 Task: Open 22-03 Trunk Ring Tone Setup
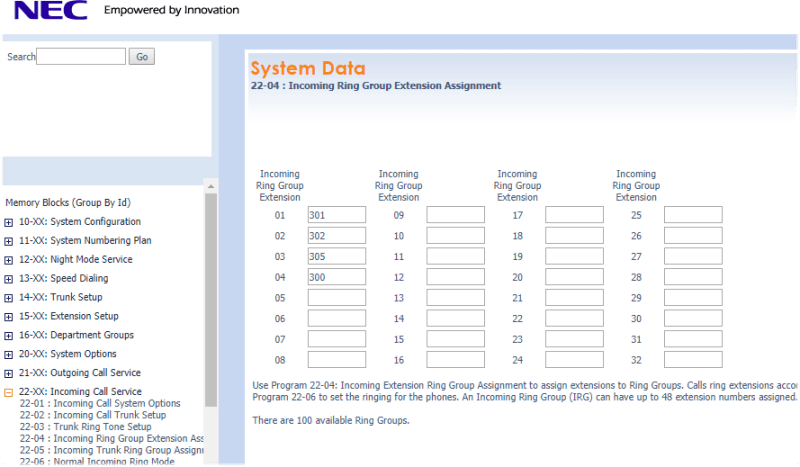(x=86, y=427)
